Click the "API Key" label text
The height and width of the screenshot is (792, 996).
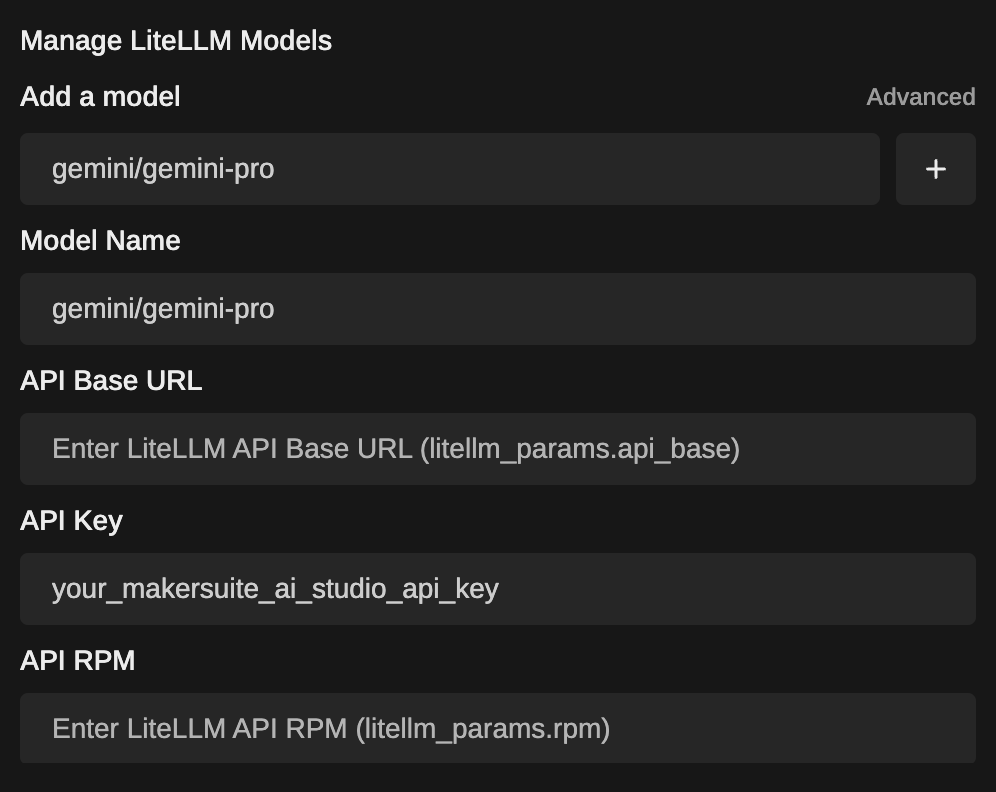(71, 521)
